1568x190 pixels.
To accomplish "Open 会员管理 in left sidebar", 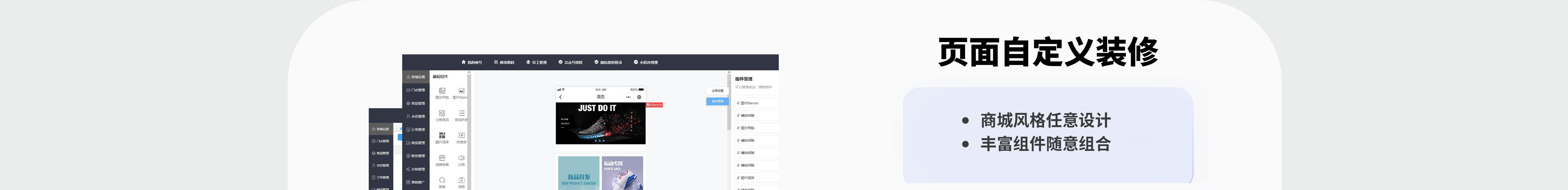I will [416, 116].
